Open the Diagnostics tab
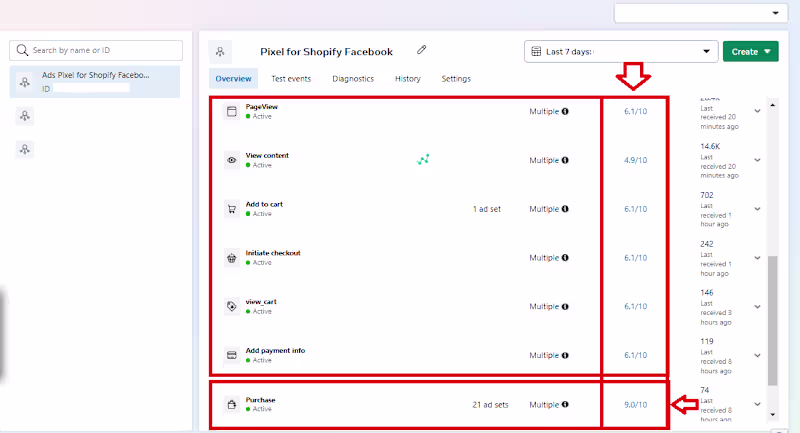800x433 pixels. click(352, 78)
